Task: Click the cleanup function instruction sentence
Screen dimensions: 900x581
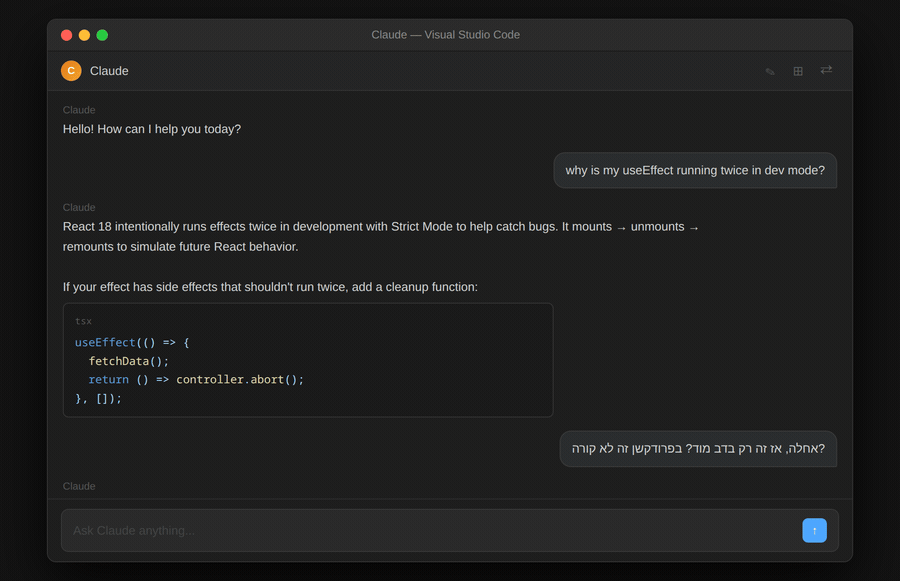Action: pos(270,287)
